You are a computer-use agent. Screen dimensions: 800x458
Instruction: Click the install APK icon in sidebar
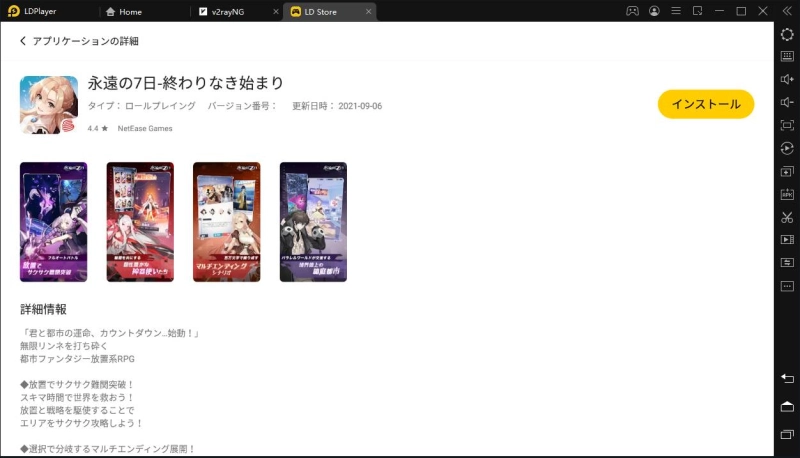pos(787,194)
